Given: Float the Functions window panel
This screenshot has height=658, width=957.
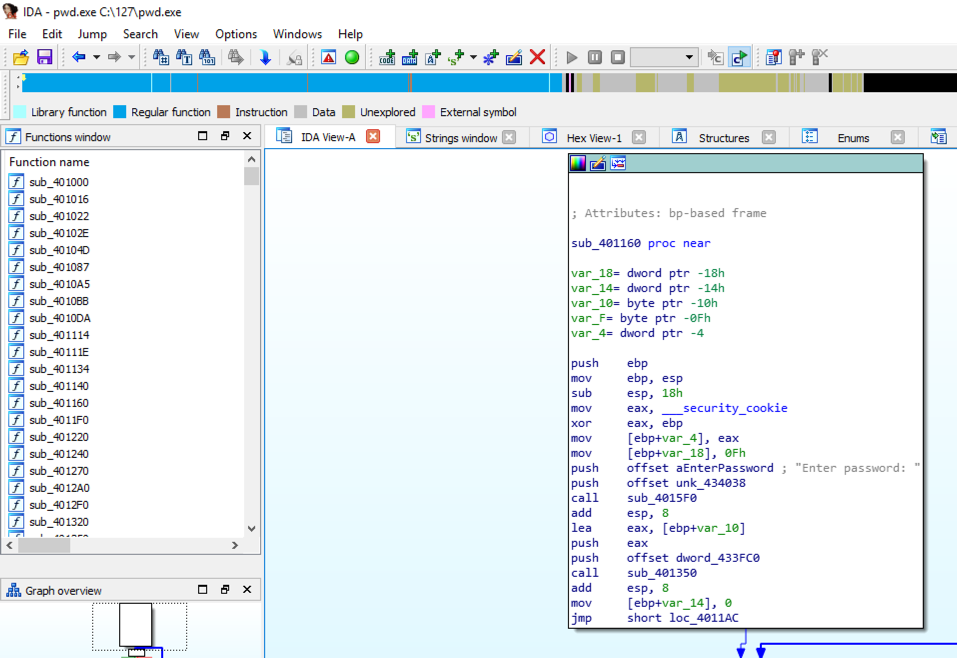Looking at the screenshot, I should [x=225, y=136].
